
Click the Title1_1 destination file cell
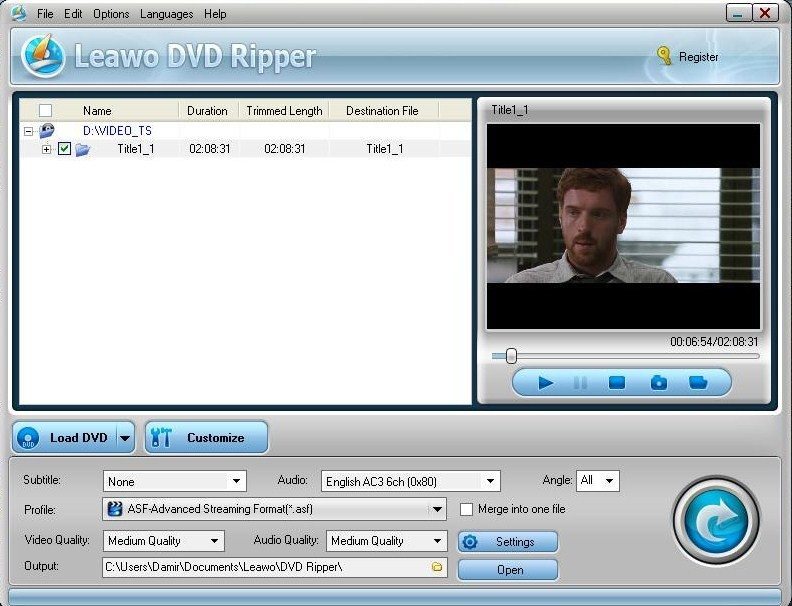point(385,149)
